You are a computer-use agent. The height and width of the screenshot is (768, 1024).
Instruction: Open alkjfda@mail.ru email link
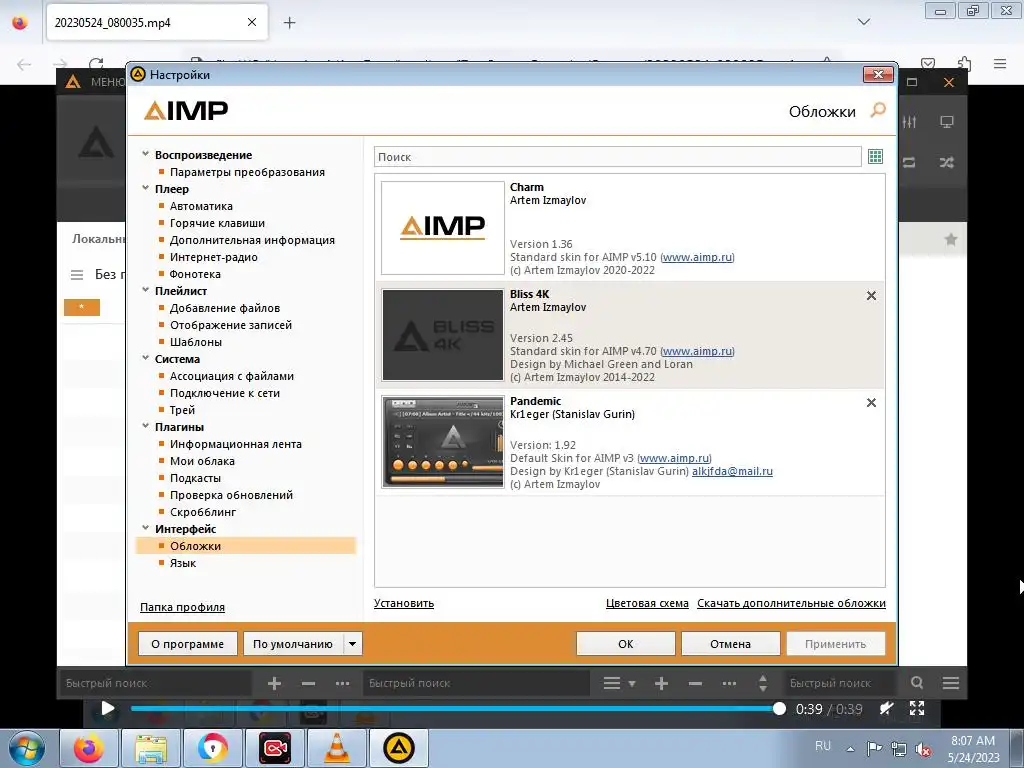point(732,472)
